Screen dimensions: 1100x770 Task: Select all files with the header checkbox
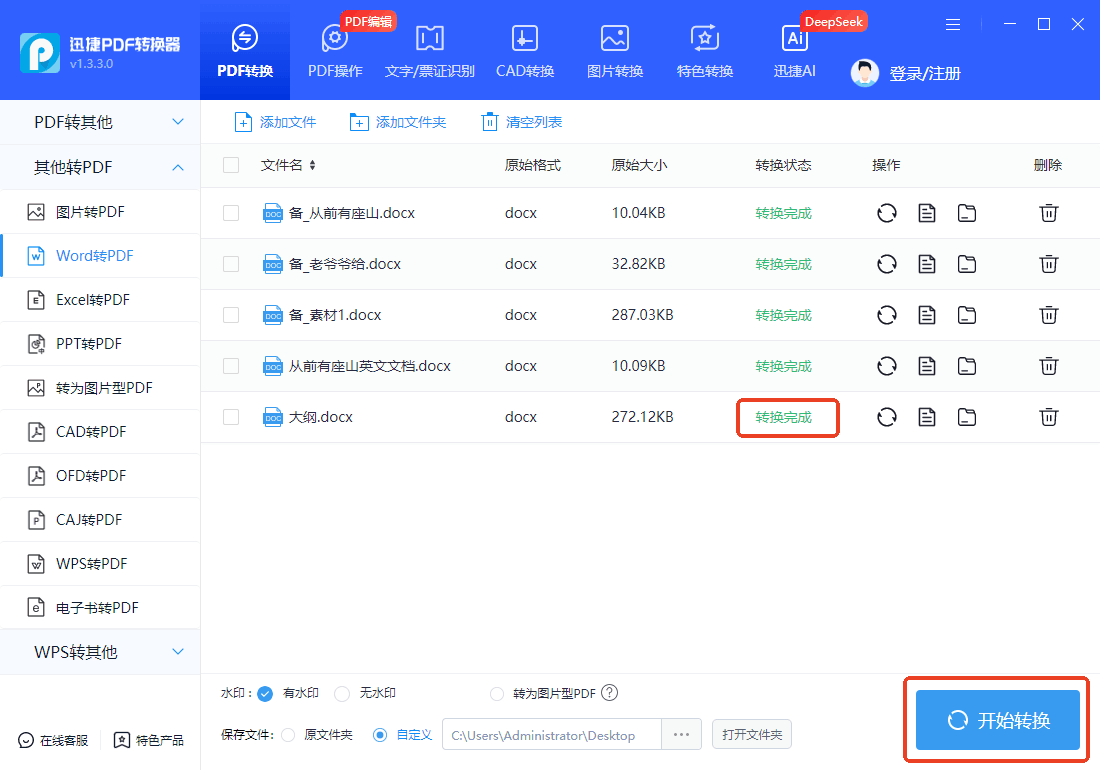click(231, 165)
